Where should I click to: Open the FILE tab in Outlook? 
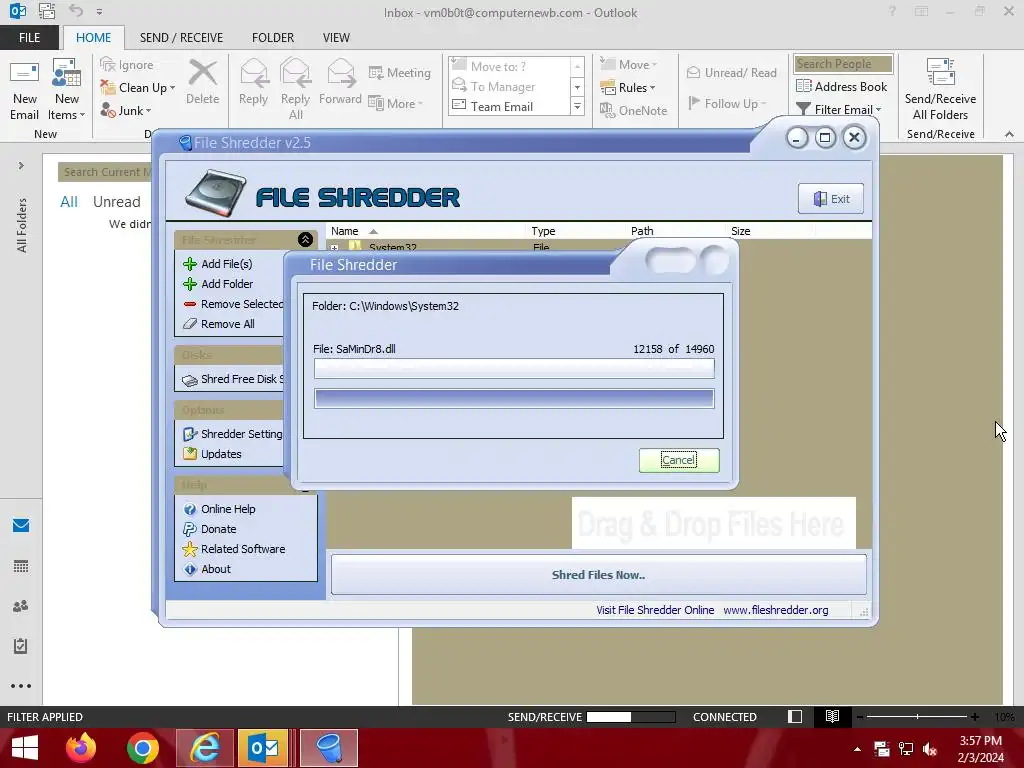coord(29,37)
